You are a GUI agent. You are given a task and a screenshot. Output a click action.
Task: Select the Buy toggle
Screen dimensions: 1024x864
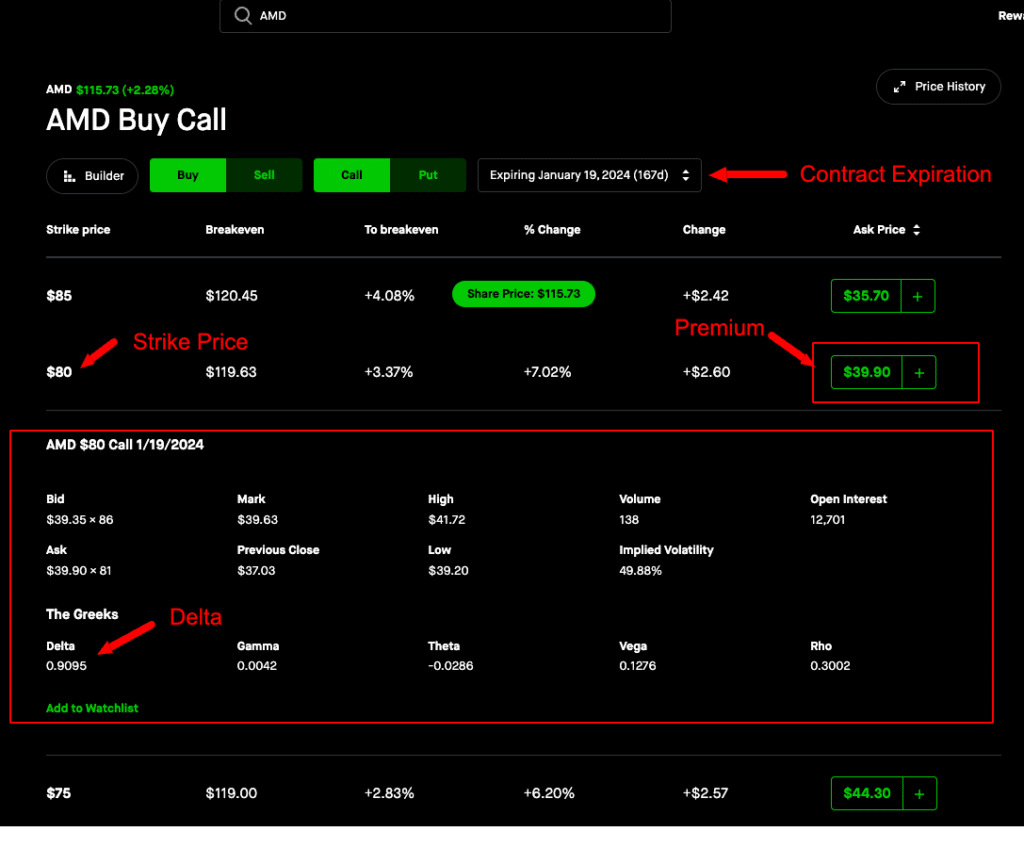point(188,175)
